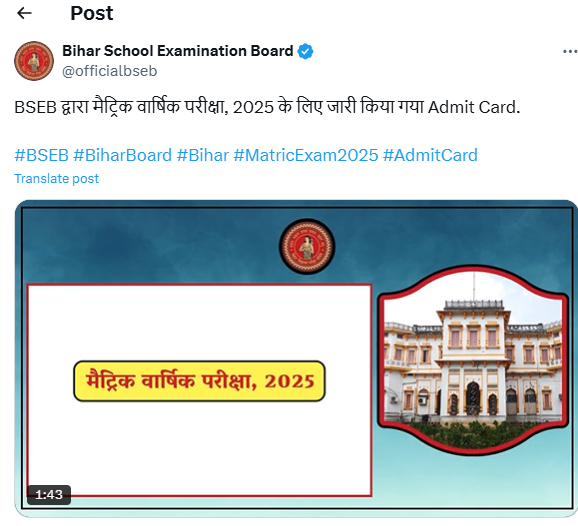Viewport: 578px width, 526px height.
Task: Open Bihar School Examination Board profile avatar
Action: pos(34,61)
